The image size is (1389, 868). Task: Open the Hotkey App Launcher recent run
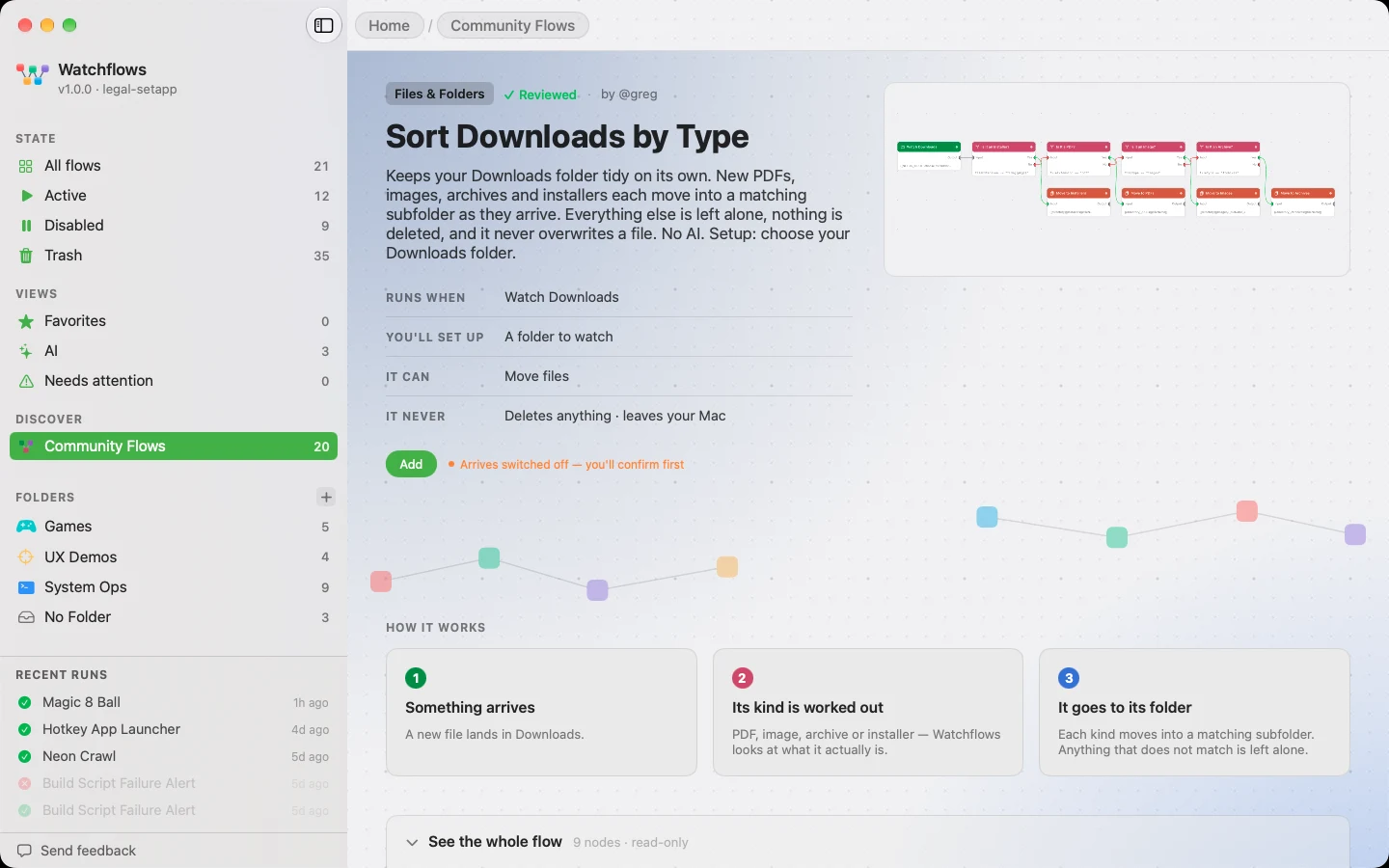pos(174,729)
